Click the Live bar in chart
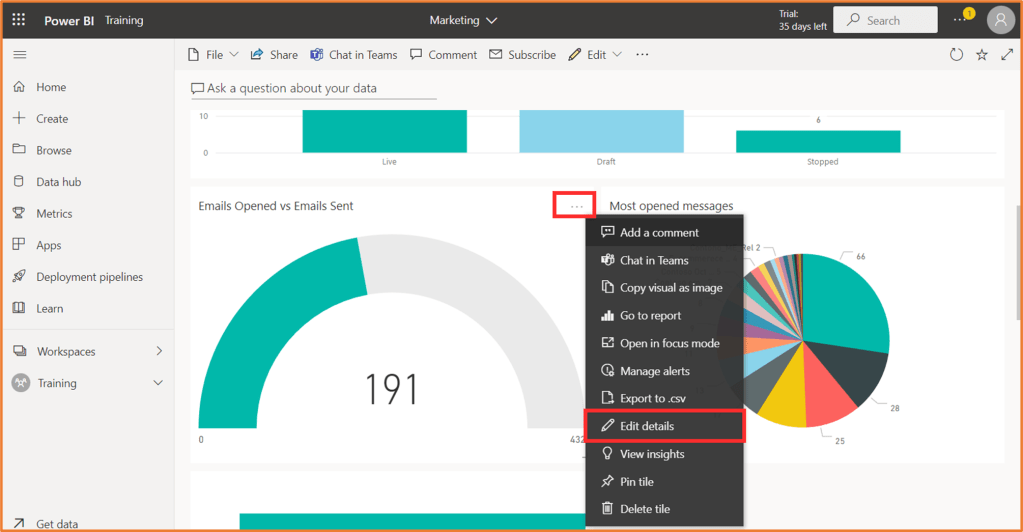 click(384, 131)
